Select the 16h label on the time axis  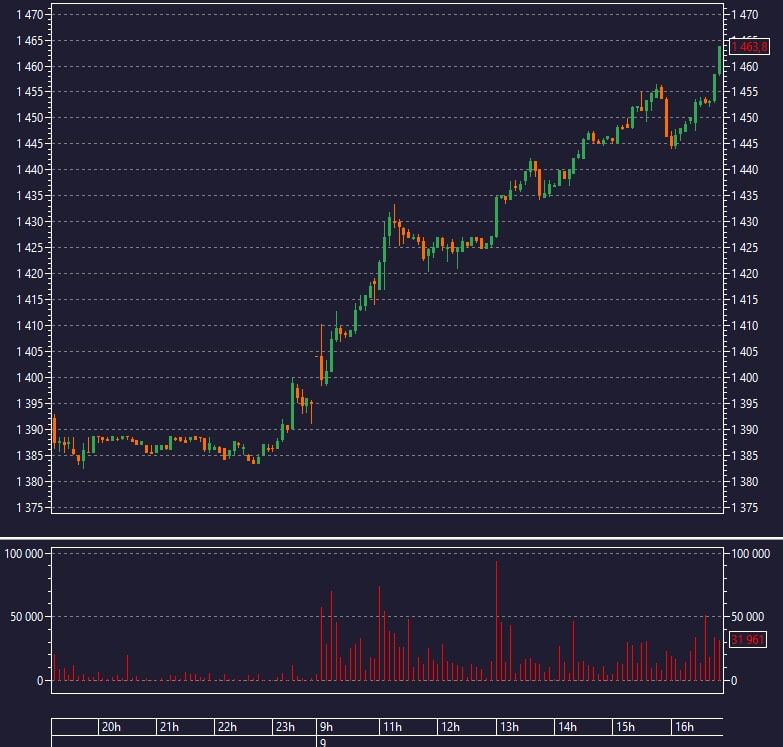[x=684, y=727]
